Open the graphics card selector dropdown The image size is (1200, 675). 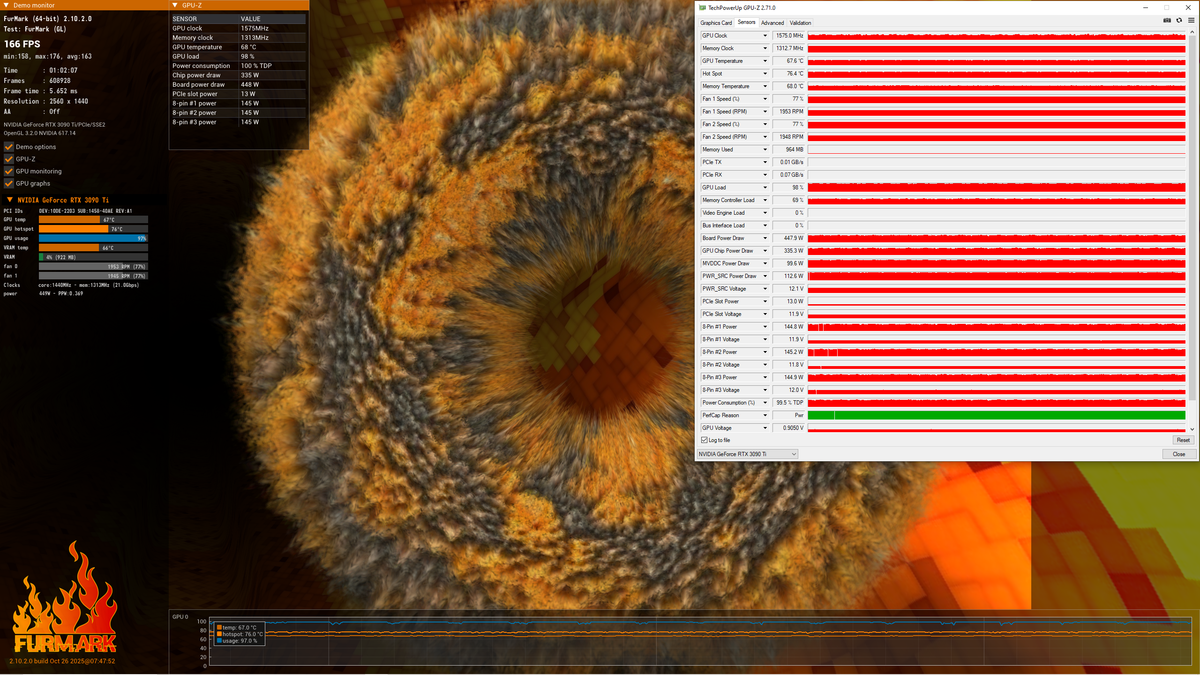pos(747,454)
